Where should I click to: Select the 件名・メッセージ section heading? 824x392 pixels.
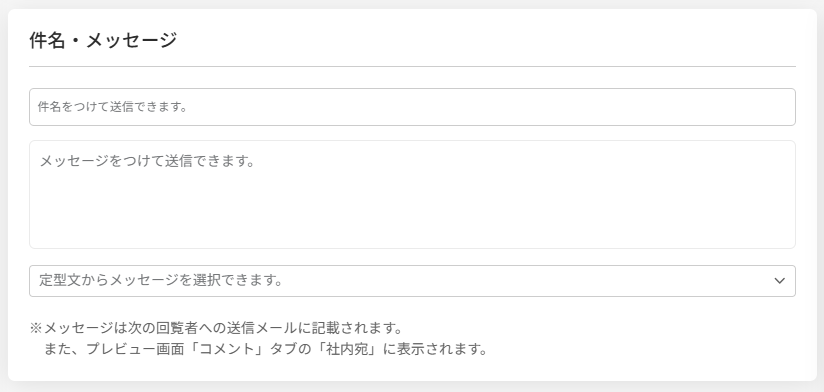pyautogui.click(x=103, y=40)
